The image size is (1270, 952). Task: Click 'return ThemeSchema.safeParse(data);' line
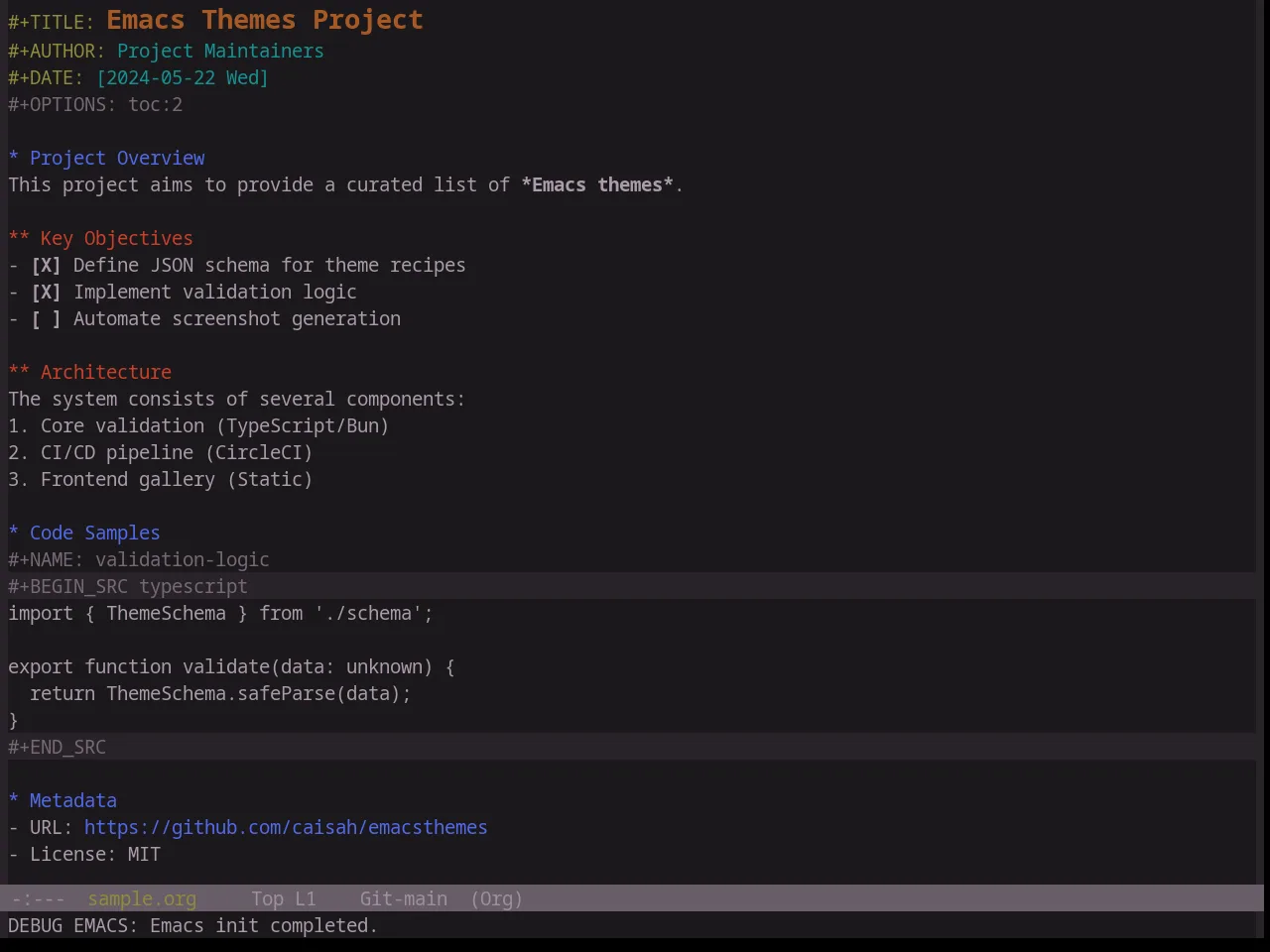point(220,693)
